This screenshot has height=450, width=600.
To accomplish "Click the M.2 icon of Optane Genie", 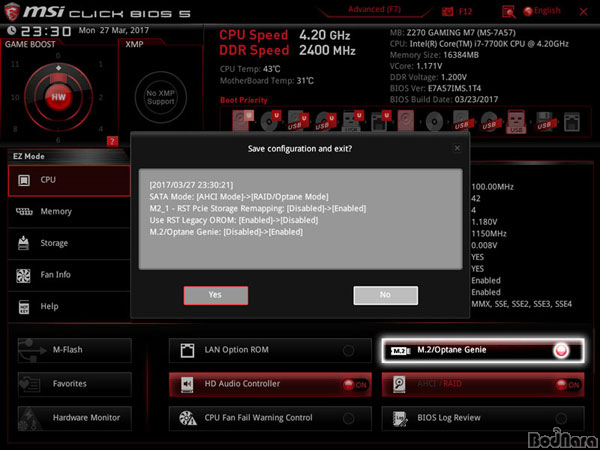I will 401,351.
